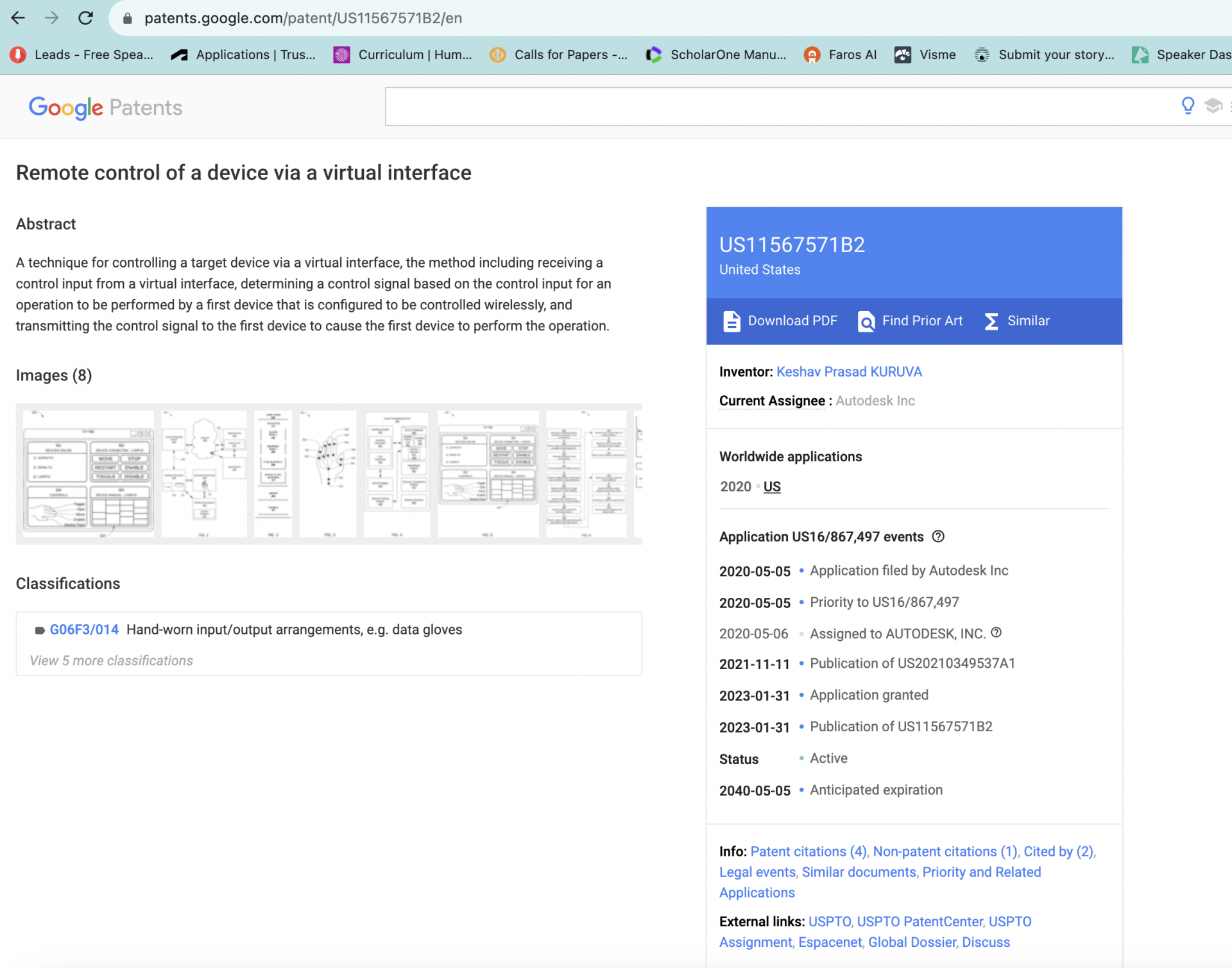This screenshot has width=1232, height=968.
Task: Click the Publication of US11567571B2 event
Action: coord(901,727)
